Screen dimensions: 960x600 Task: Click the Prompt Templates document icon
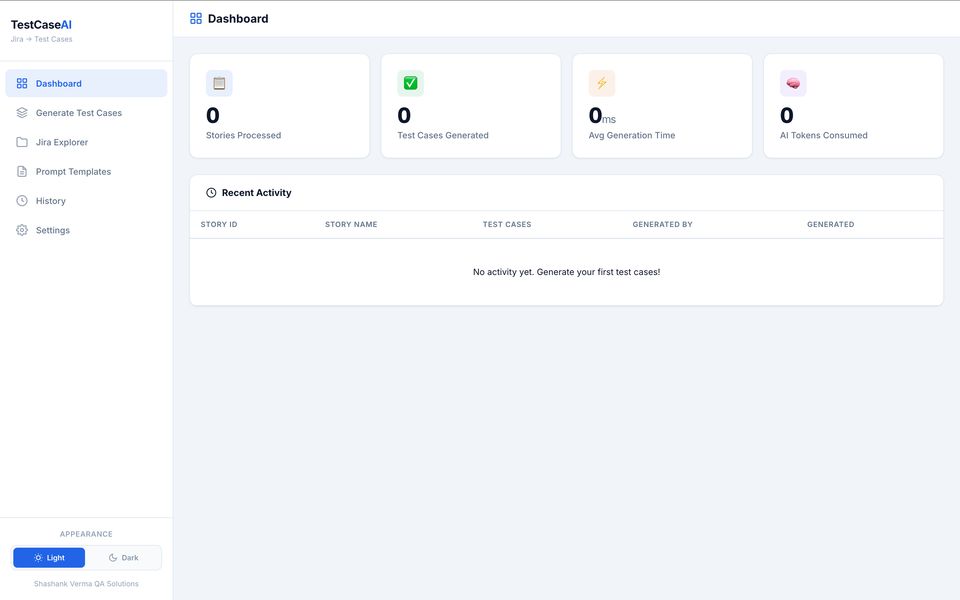point(22,171)
